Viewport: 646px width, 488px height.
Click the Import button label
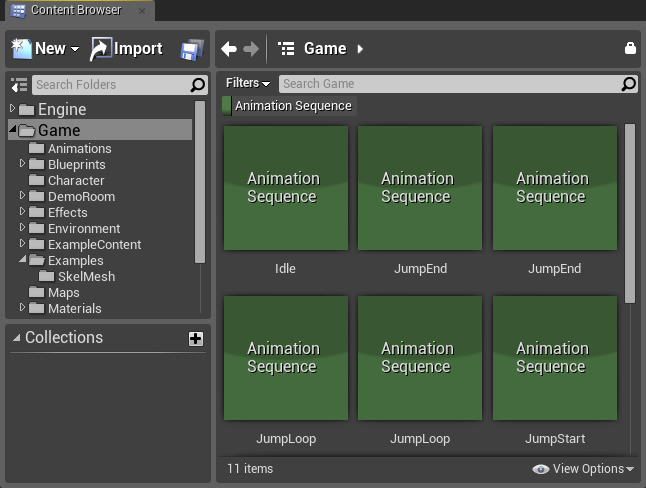pyautogui.click(x=138, y=49)
